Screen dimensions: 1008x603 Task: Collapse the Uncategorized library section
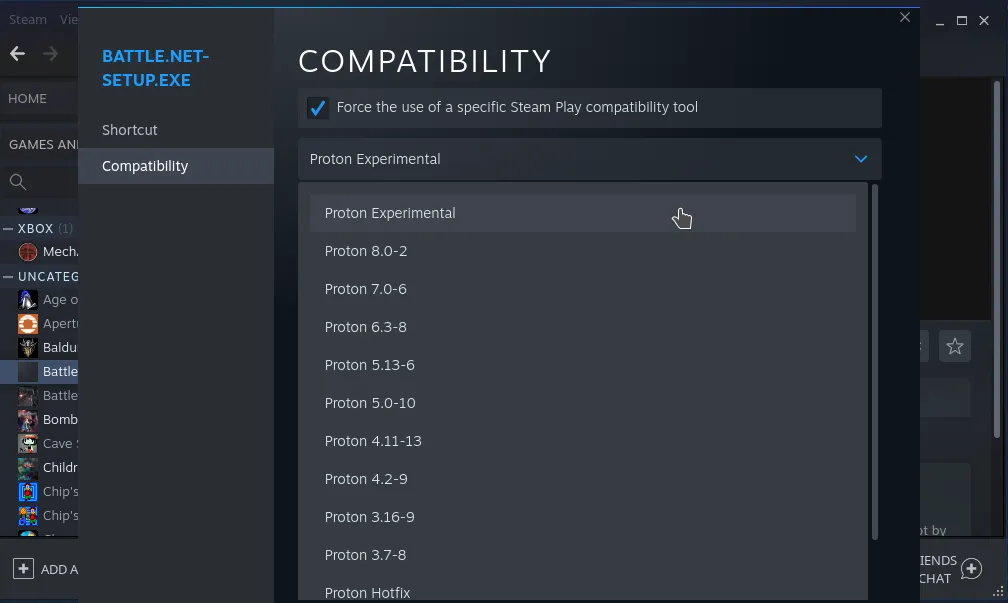click(8, 277)
